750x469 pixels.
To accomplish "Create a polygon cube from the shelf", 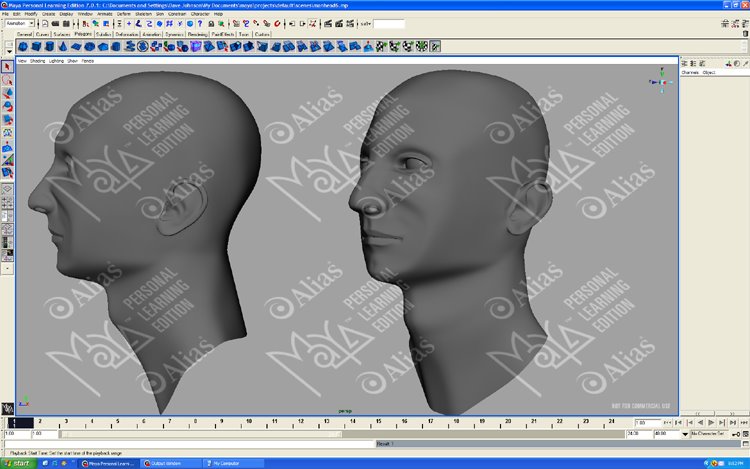I will click(36, 46).
